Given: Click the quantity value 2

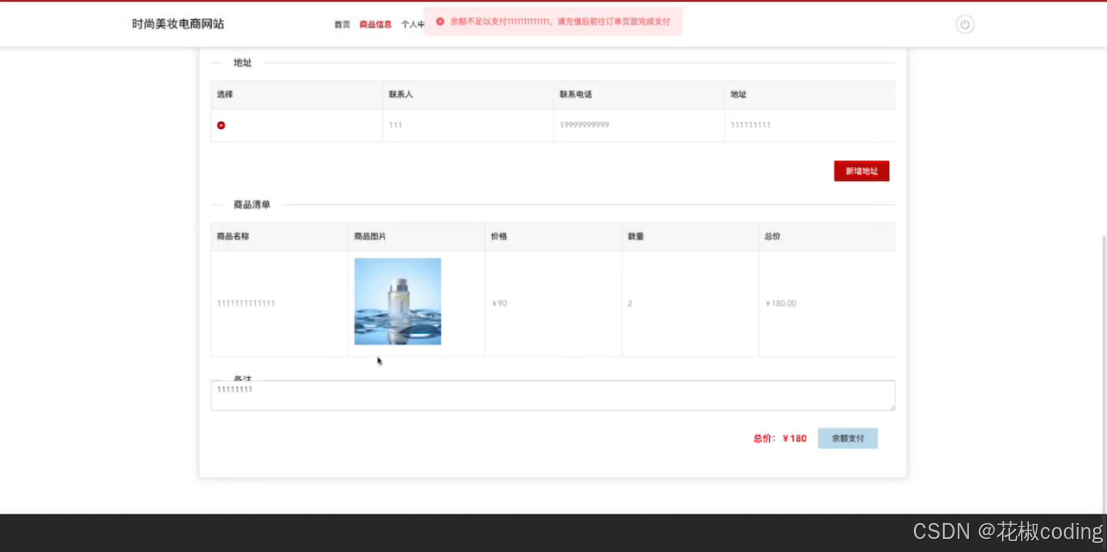Looking at the screenshot, I should point(630,304).
